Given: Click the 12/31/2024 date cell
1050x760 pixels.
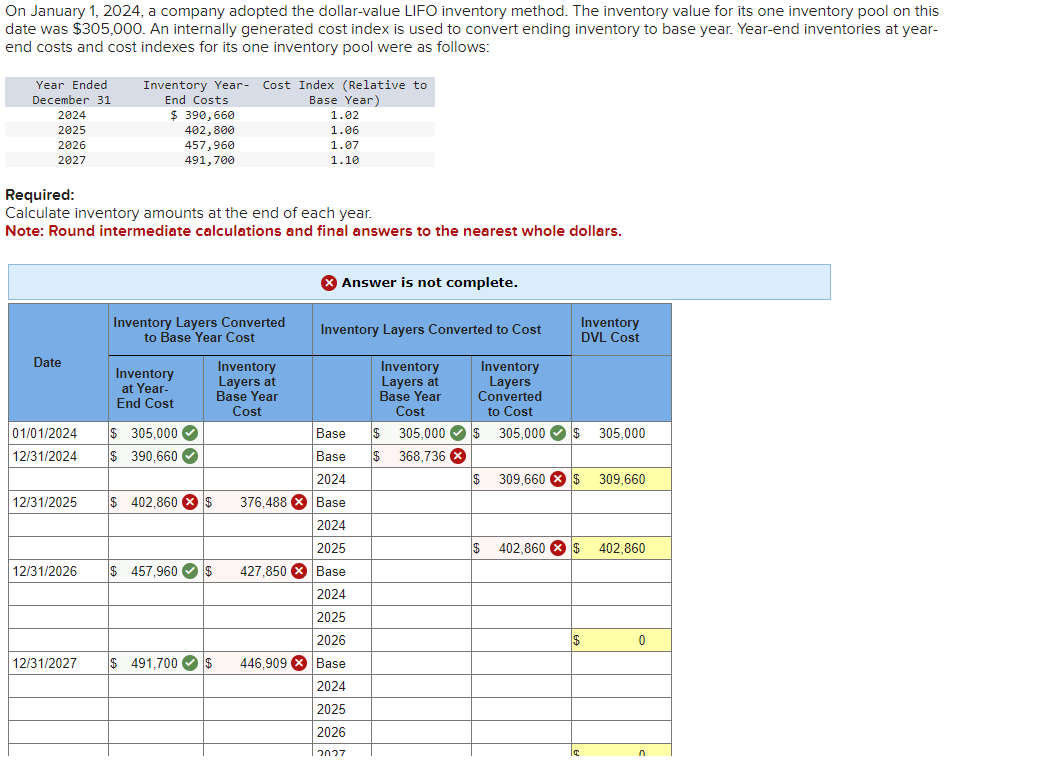Looking at the screenshot, I should [58, 456].
